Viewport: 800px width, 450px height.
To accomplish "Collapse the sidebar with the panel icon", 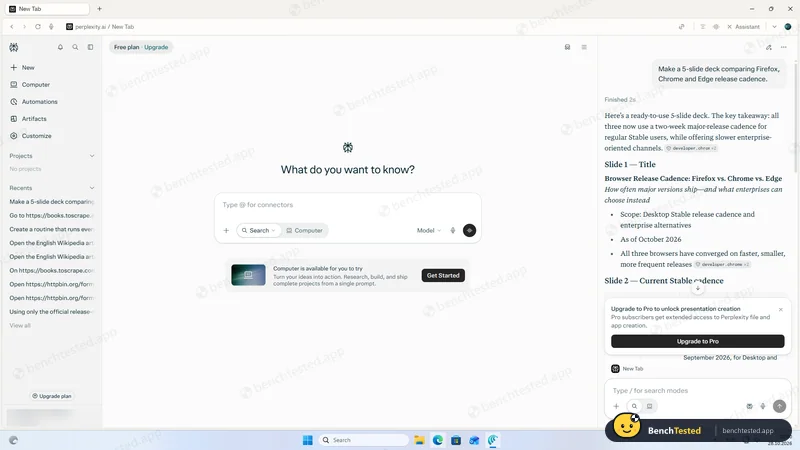I will (x=90, y=47).
